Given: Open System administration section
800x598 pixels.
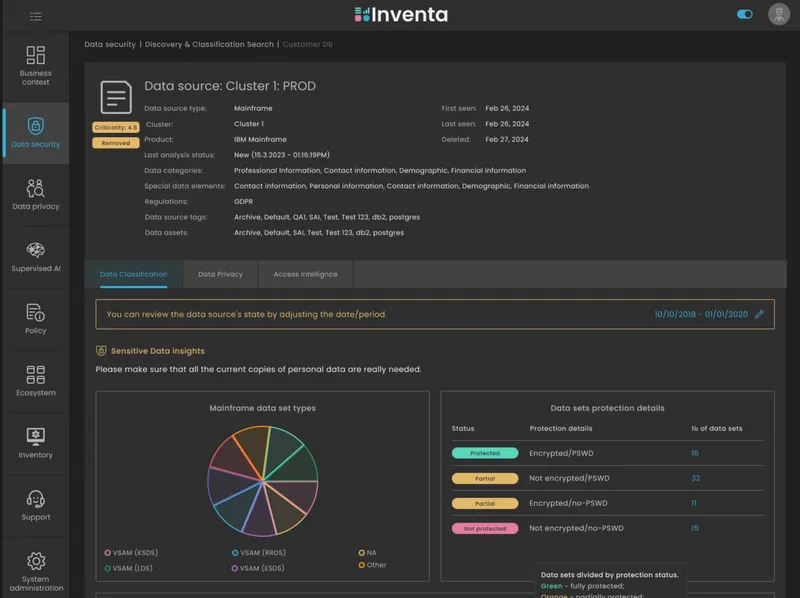Looking at the screenshot, I should (x=36, y=567).
